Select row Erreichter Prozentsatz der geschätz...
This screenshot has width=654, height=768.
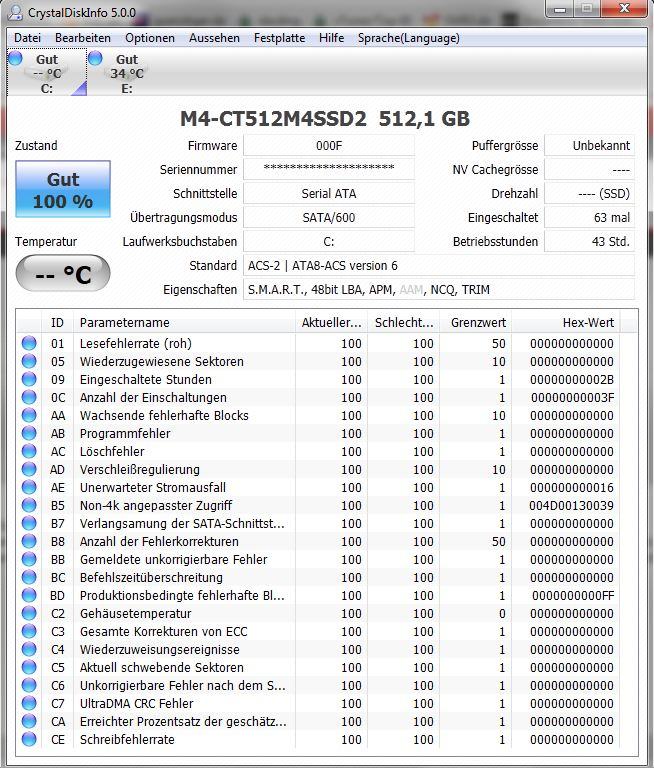click(x=327, y=721)
